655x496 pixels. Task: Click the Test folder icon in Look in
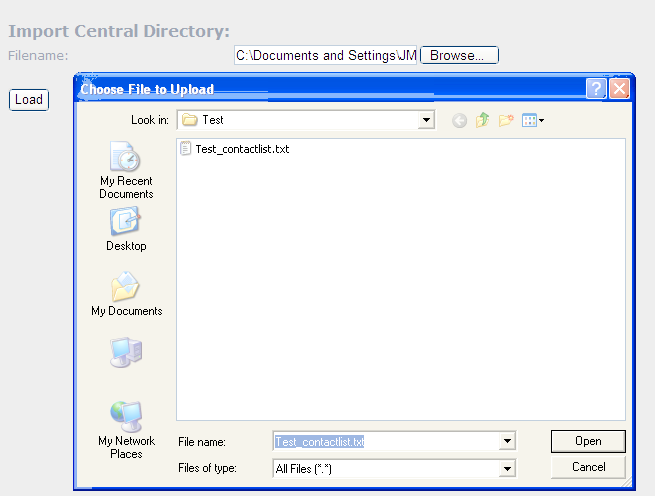[x=190, y=120]
